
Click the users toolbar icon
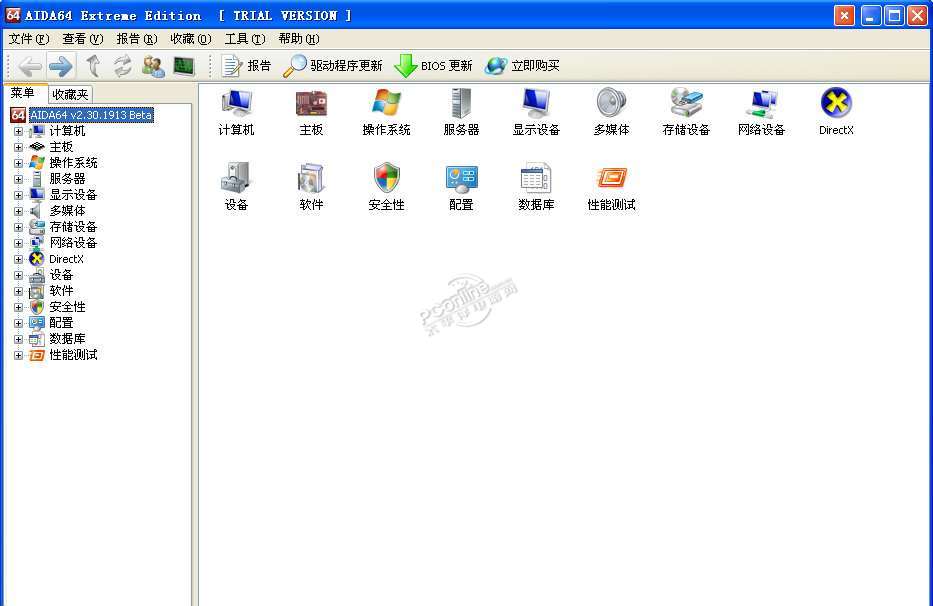pos(154,65)
